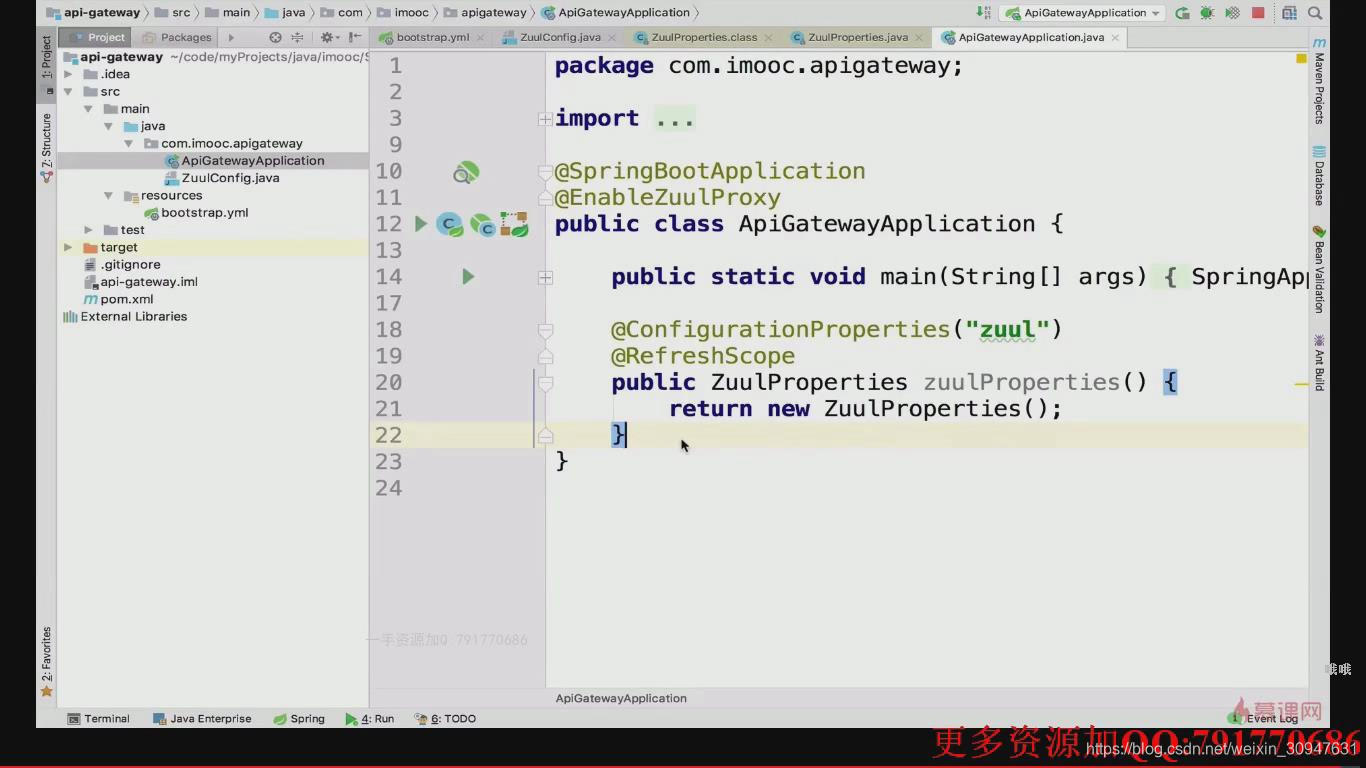1366x768 pixels.
Task: Open the Terminal tool window
Action: [x=98, y=718]
